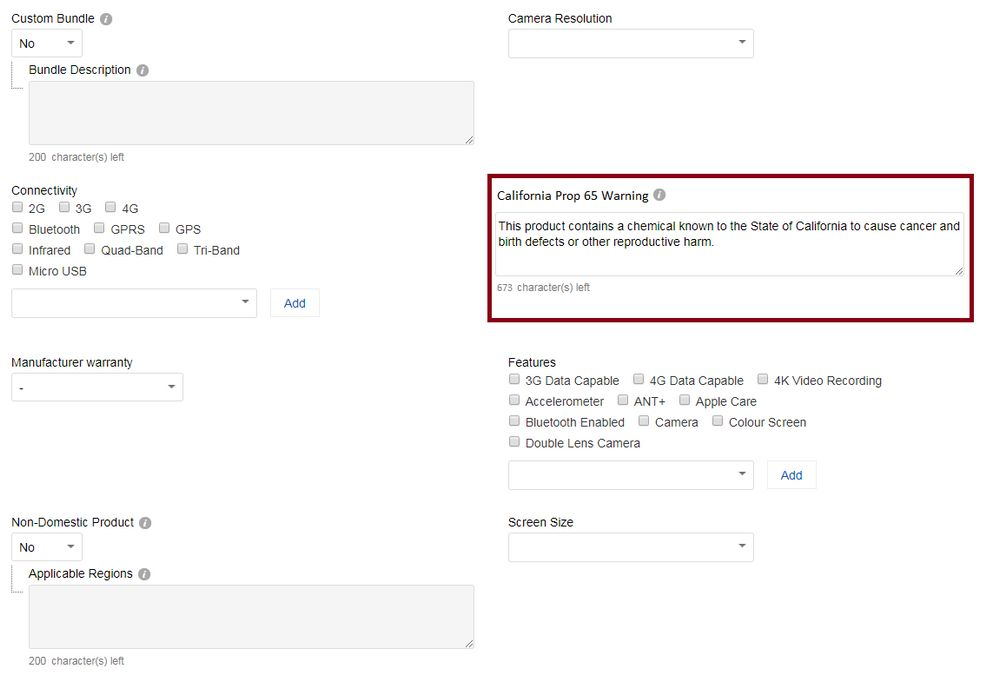Click into the Prop 65 Warning text area
The height and width of the screenshot is (678, 999).
(x=729, y=244)
